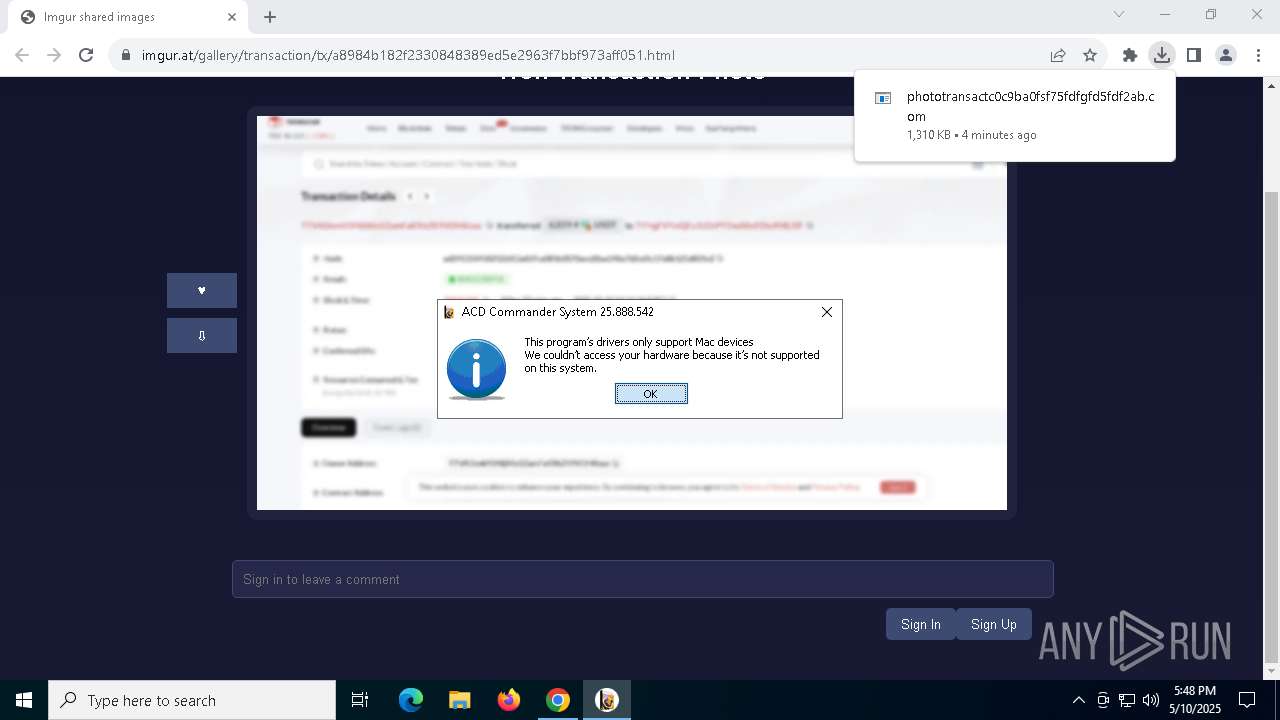Toggle the Chrome side panel icon
The height and width of the screenshot is (720, 1280).
pyautogui.click(x=1193, y=55)
